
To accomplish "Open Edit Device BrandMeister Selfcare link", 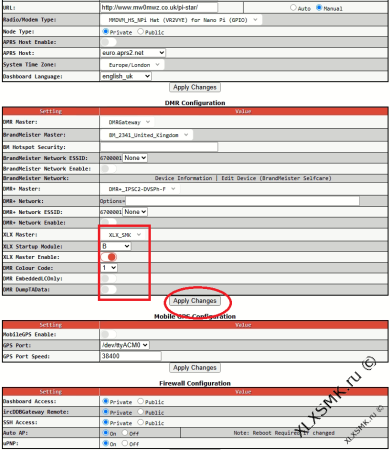I will [x=276, y=178].
